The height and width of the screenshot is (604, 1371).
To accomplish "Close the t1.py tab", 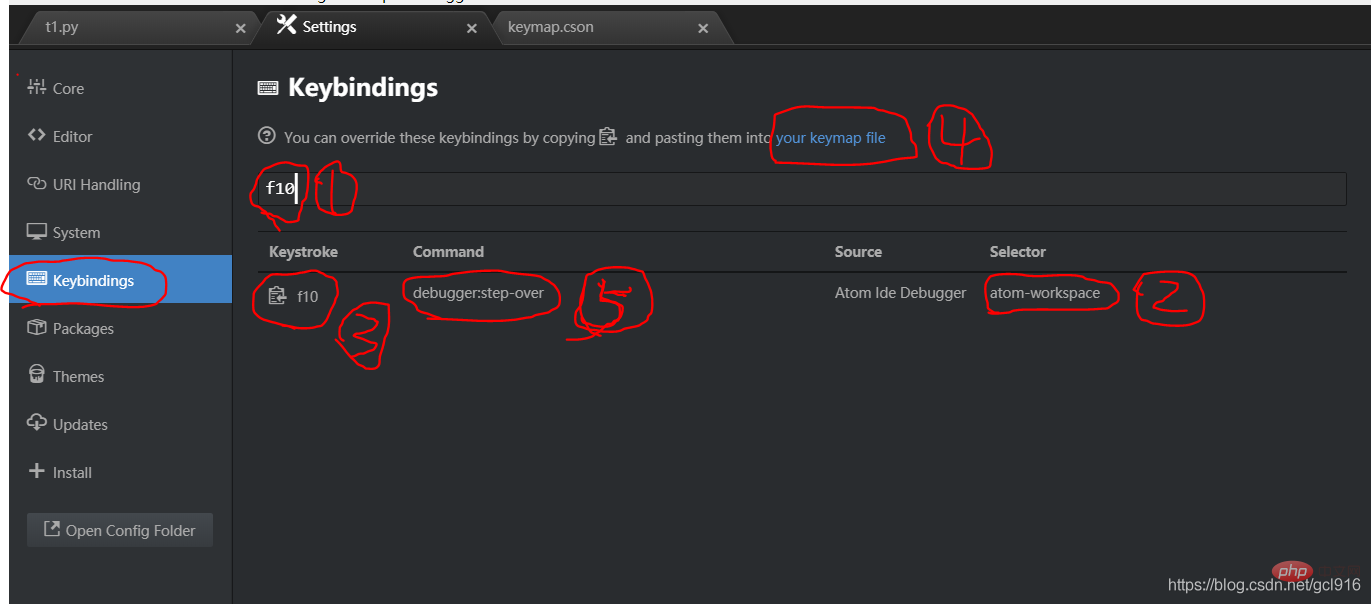I will point(240,28).
